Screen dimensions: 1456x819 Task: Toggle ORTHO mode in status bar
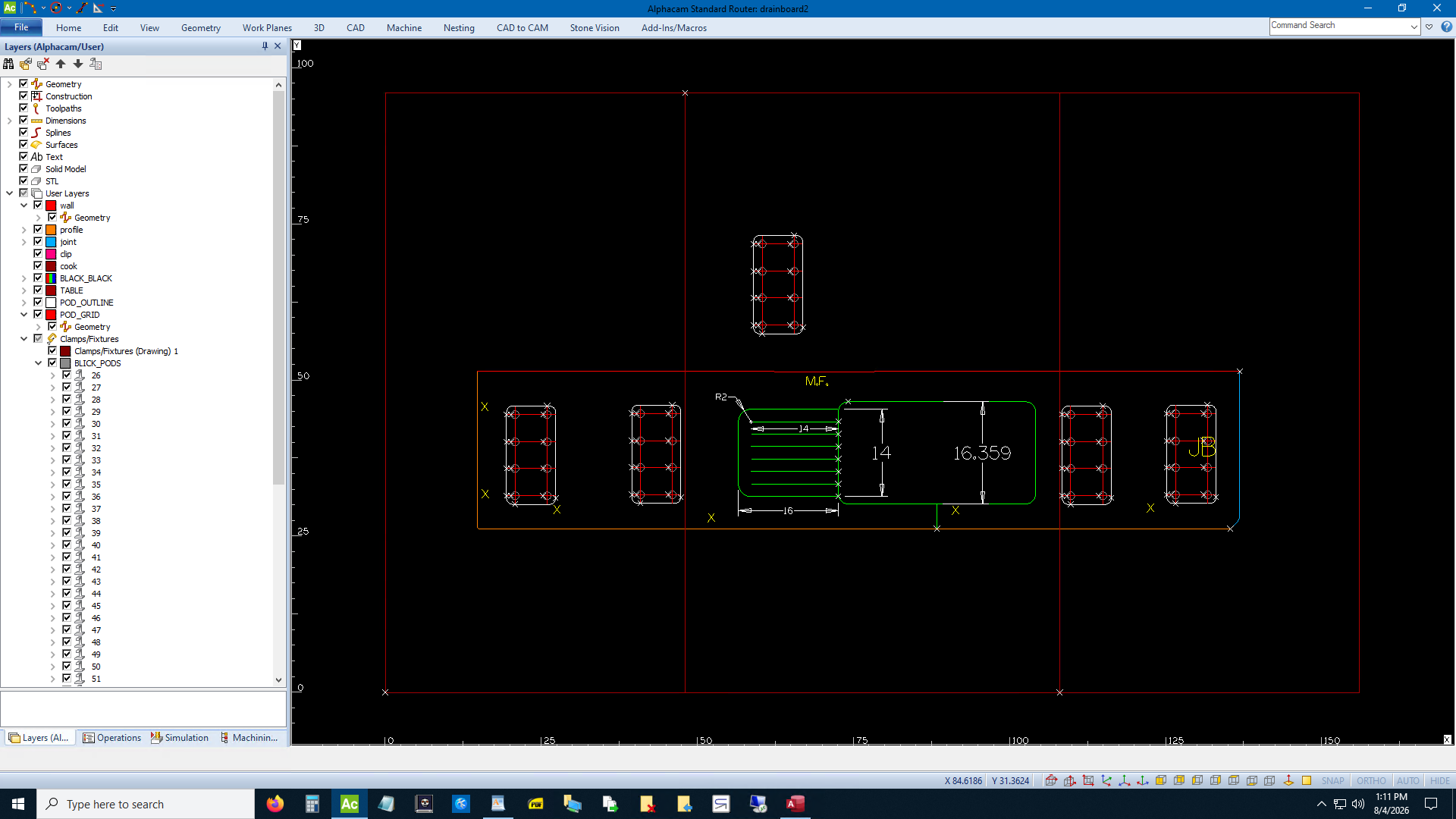tap(1371, 780)
